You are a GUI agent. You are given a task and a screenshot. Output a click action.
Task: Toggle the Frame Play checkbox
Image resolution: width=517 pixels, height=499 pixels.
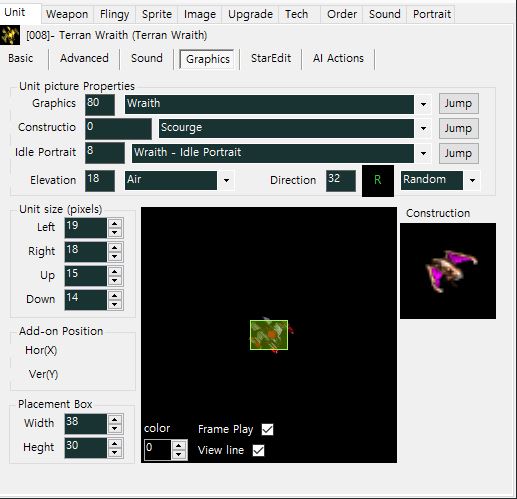tap(267, 429)
